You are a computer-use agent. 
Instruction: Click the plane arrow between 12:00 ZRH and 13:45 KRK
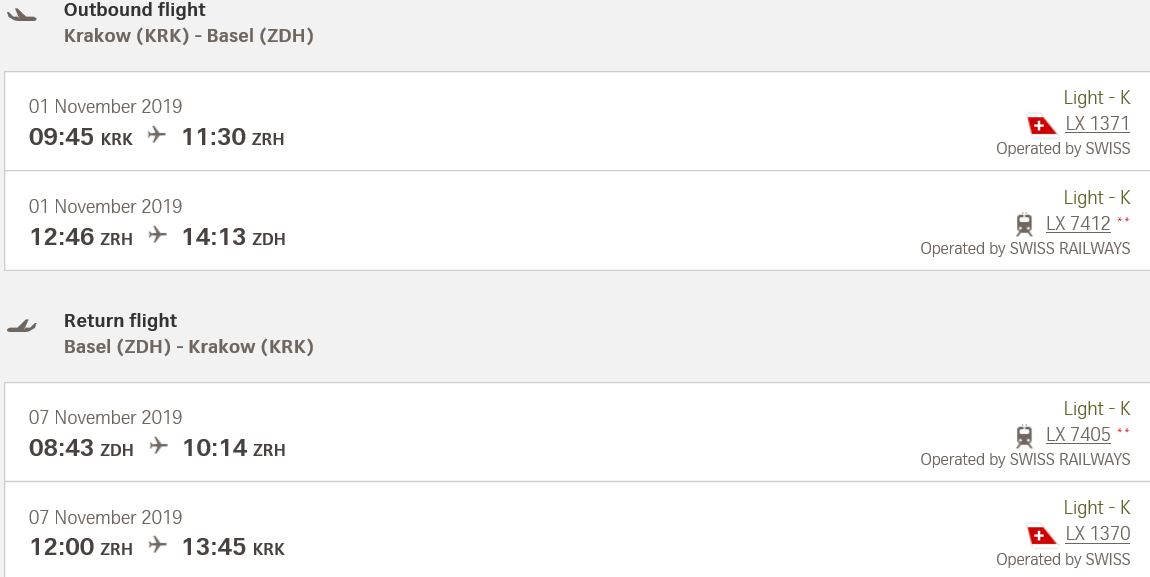pyautogui.click(x=158, y=545)
